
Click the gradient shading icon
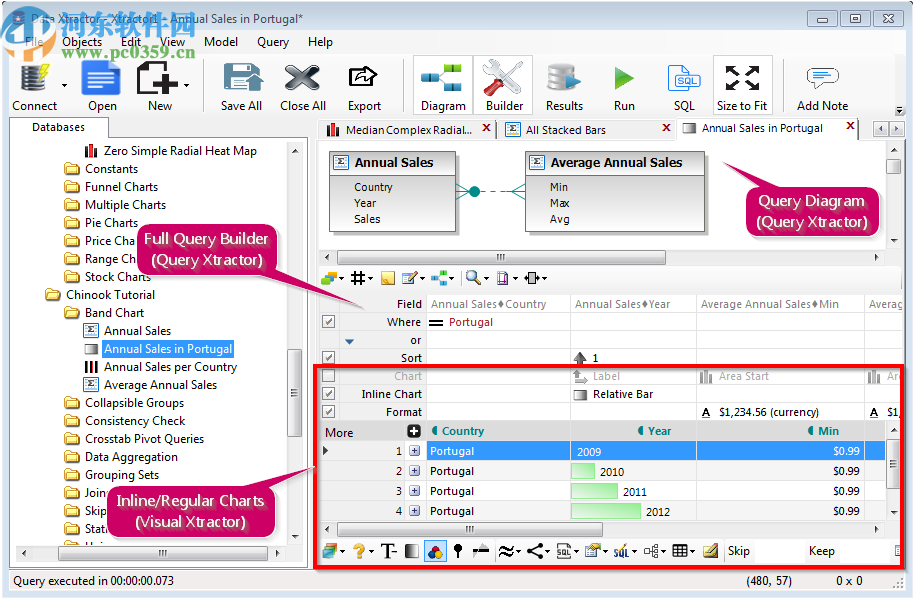coord(412,551)
